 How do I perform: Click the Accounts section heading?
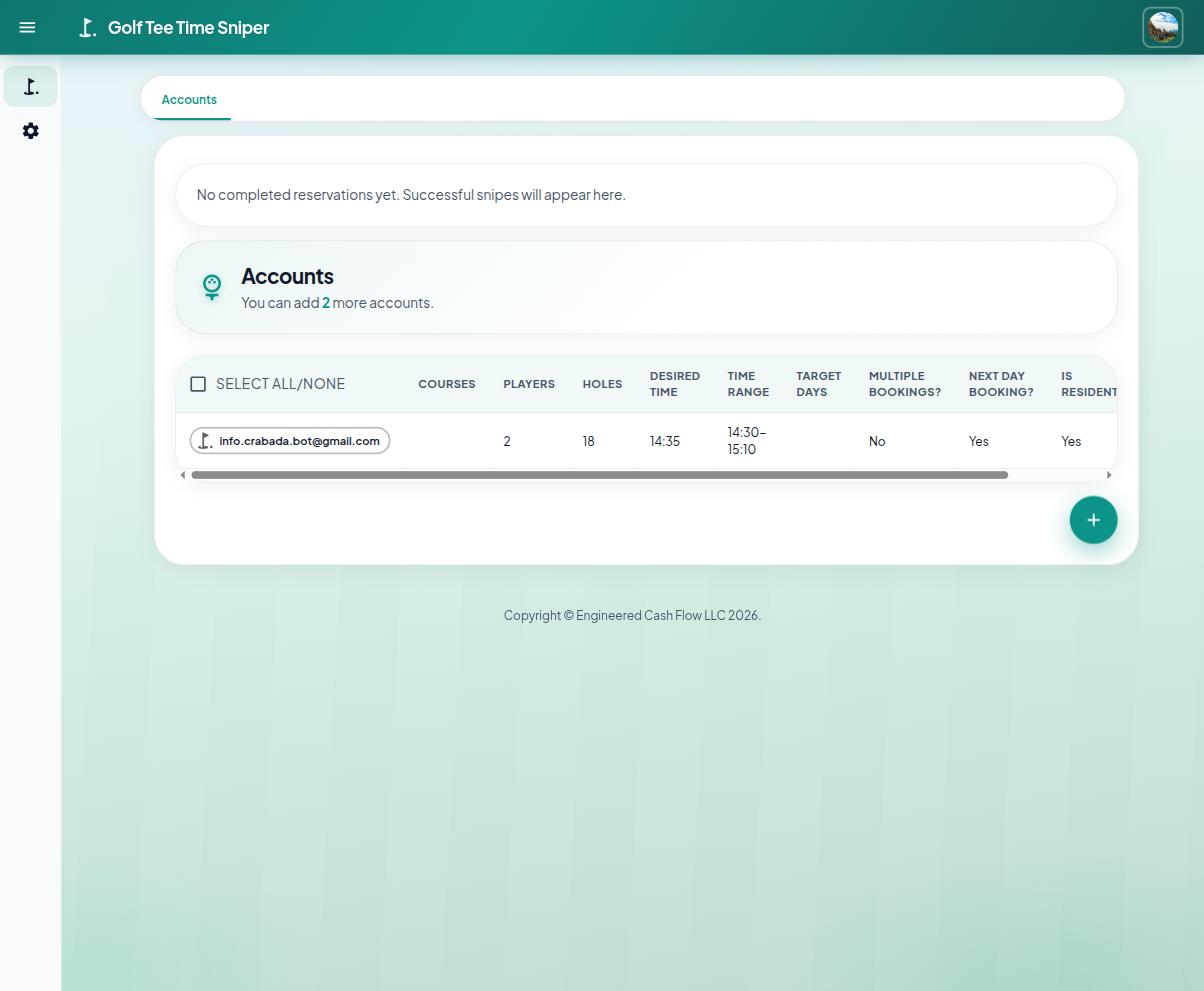coord(287,276)
